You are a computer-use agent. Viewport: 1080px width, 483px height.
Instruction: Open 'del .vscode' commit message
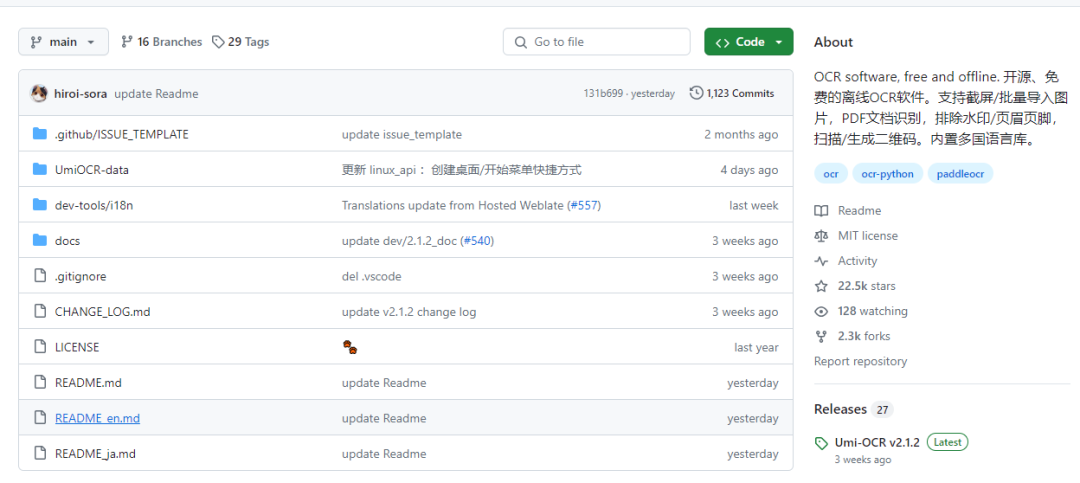coord(371,276)
